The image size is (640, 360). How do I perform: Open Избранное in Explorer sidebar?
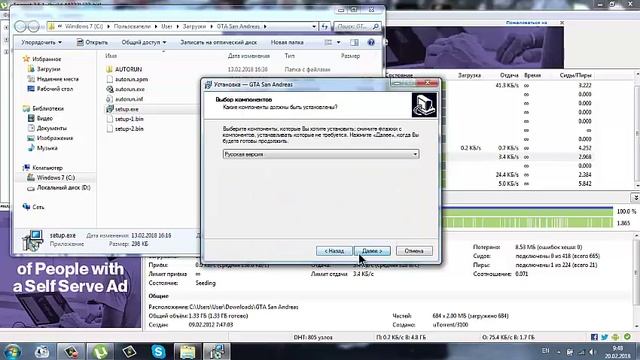(47, 59)
